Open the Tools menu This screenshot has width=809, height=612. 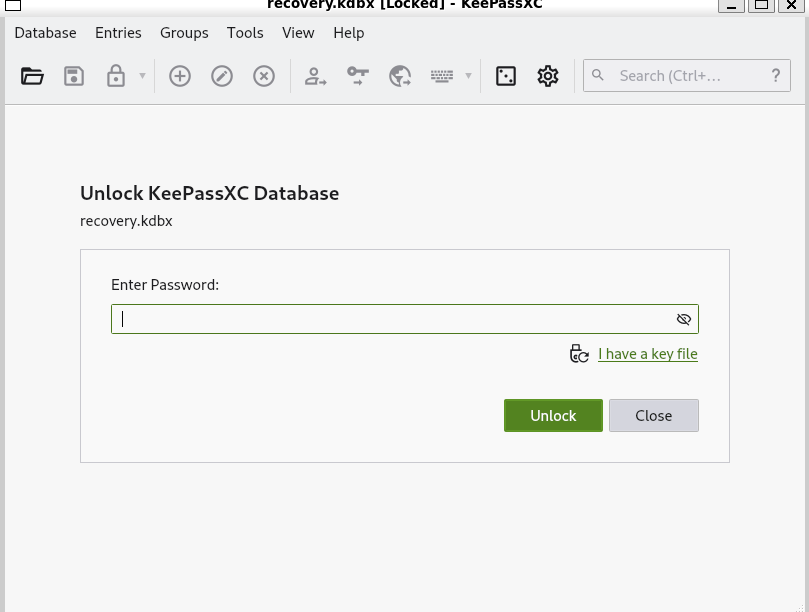[x=245, y=33]
